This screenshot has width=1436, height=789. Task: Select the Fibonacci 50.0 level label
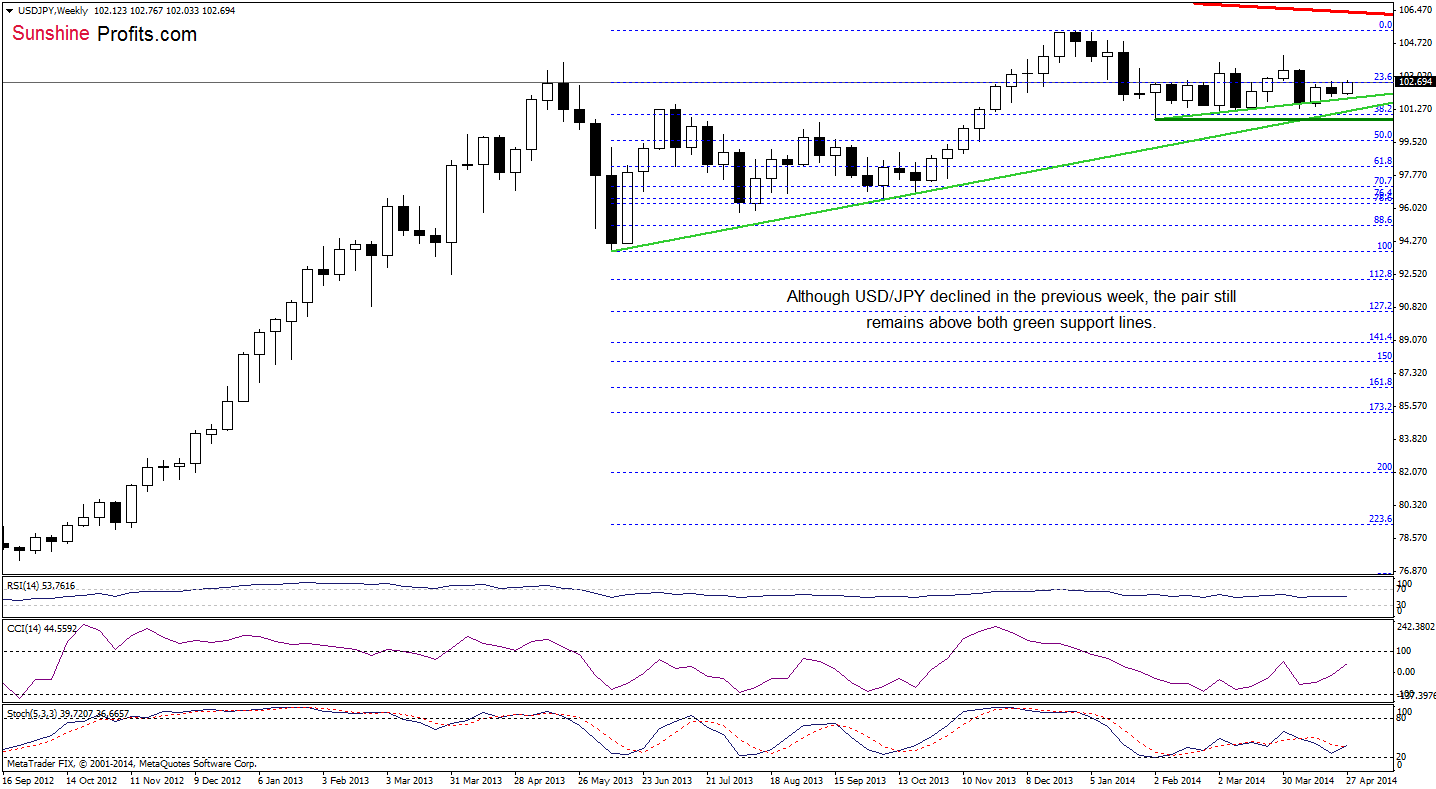pos(1384,135)
